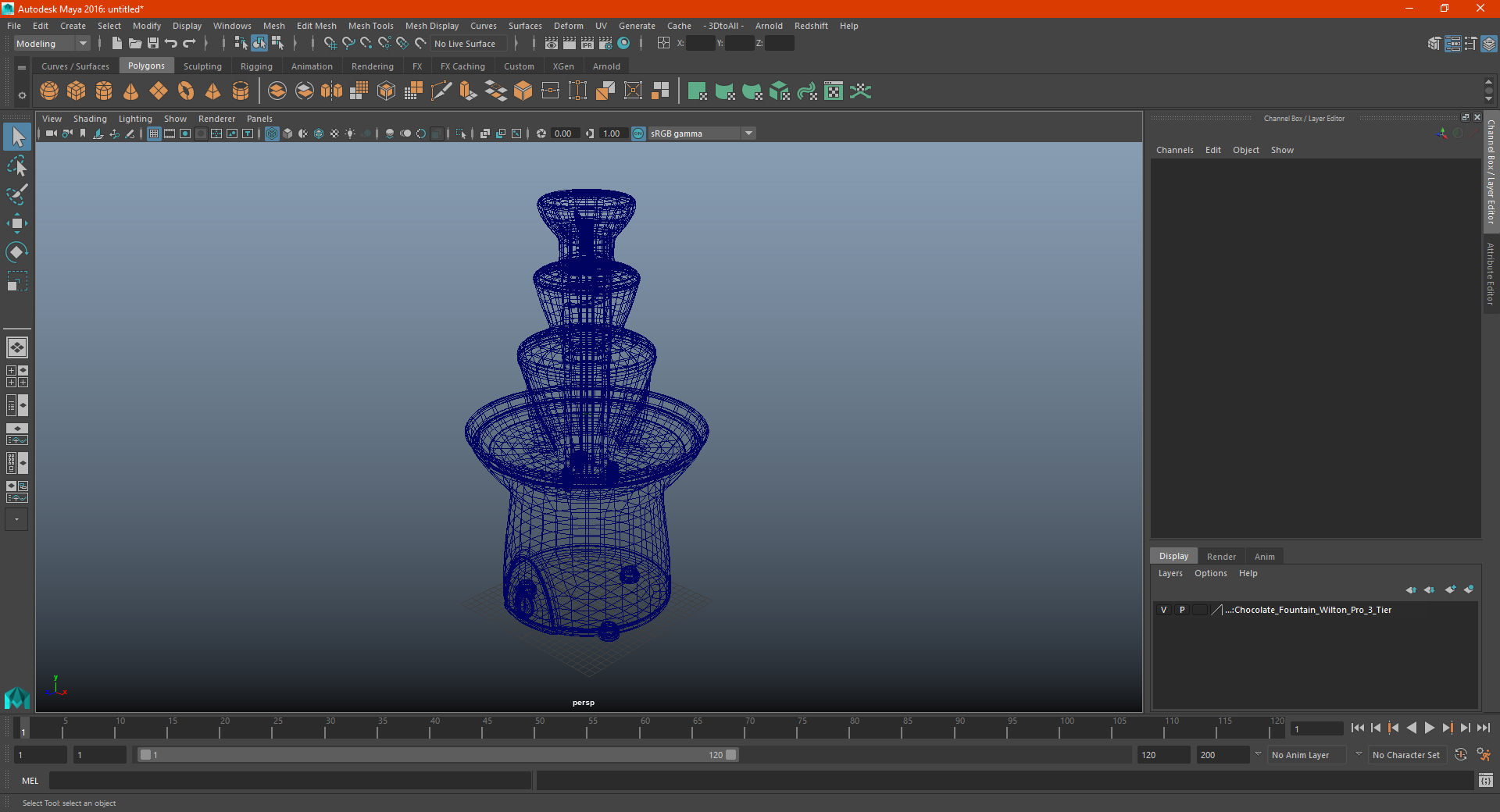Open the sRGB gamma dropdown
1500x812 pixels.
tap(701, 134)
